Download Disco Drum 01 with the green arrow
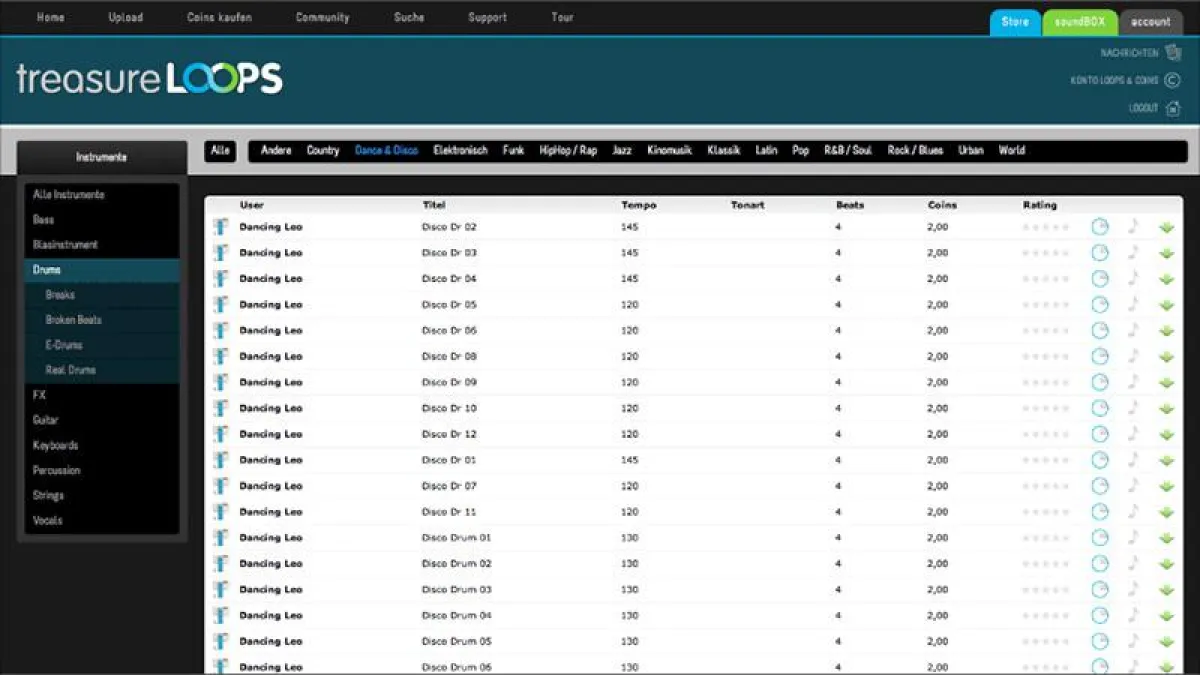This screenshot has height=675, width=1200. (x=1166, y=538)
